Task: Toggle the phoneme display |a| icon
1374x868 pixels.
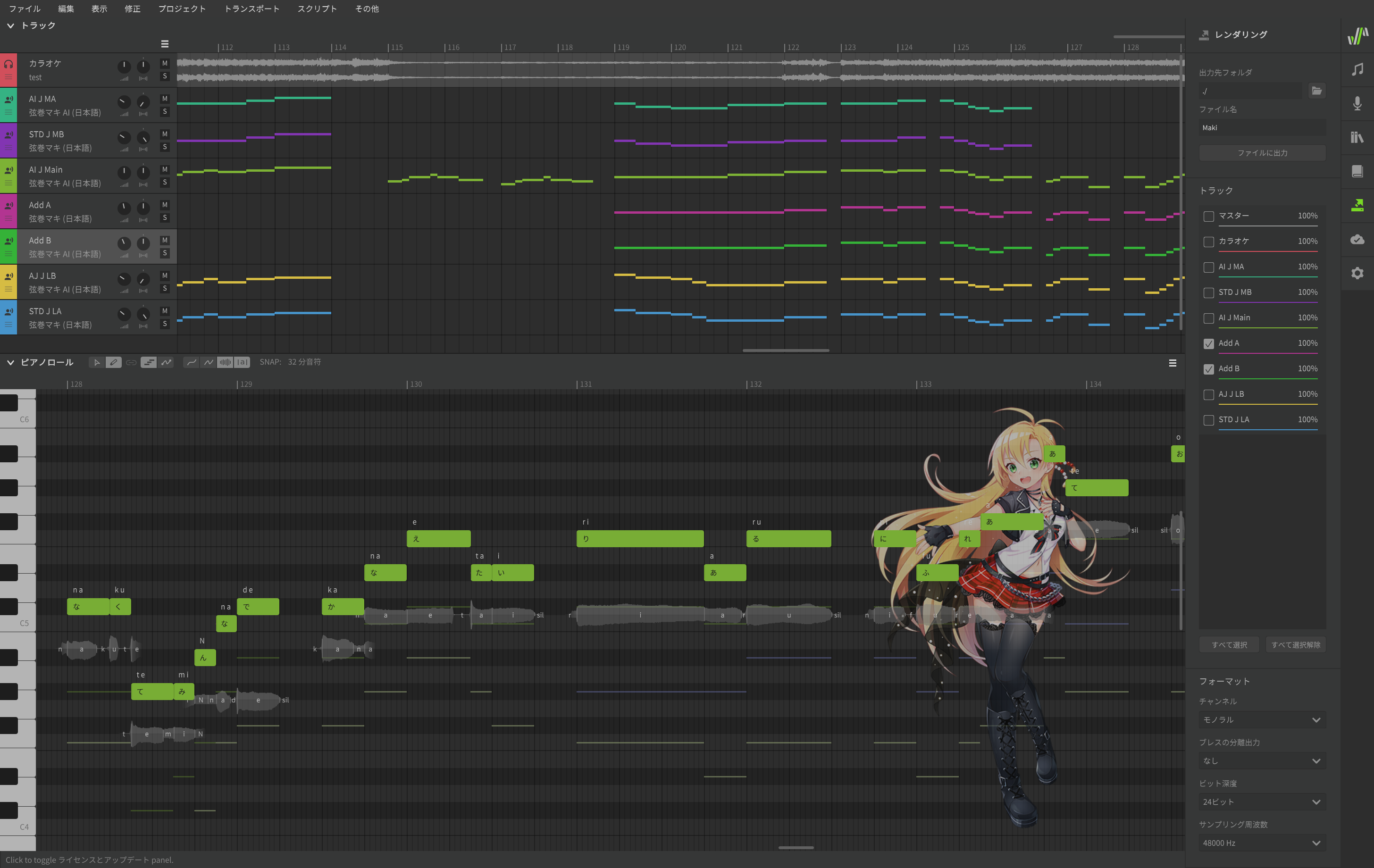Action: tap(243, 362)
